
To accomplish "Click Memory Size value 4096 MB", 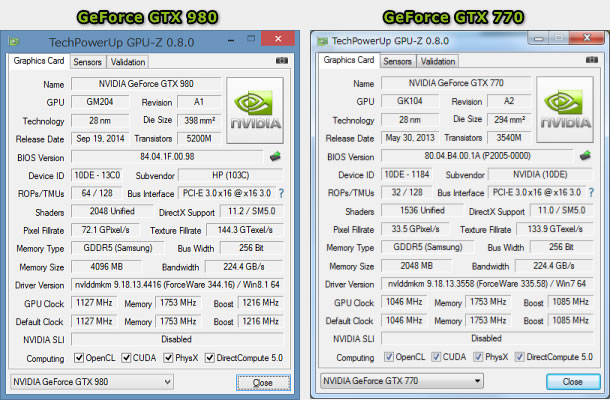I will coord(106,267).
